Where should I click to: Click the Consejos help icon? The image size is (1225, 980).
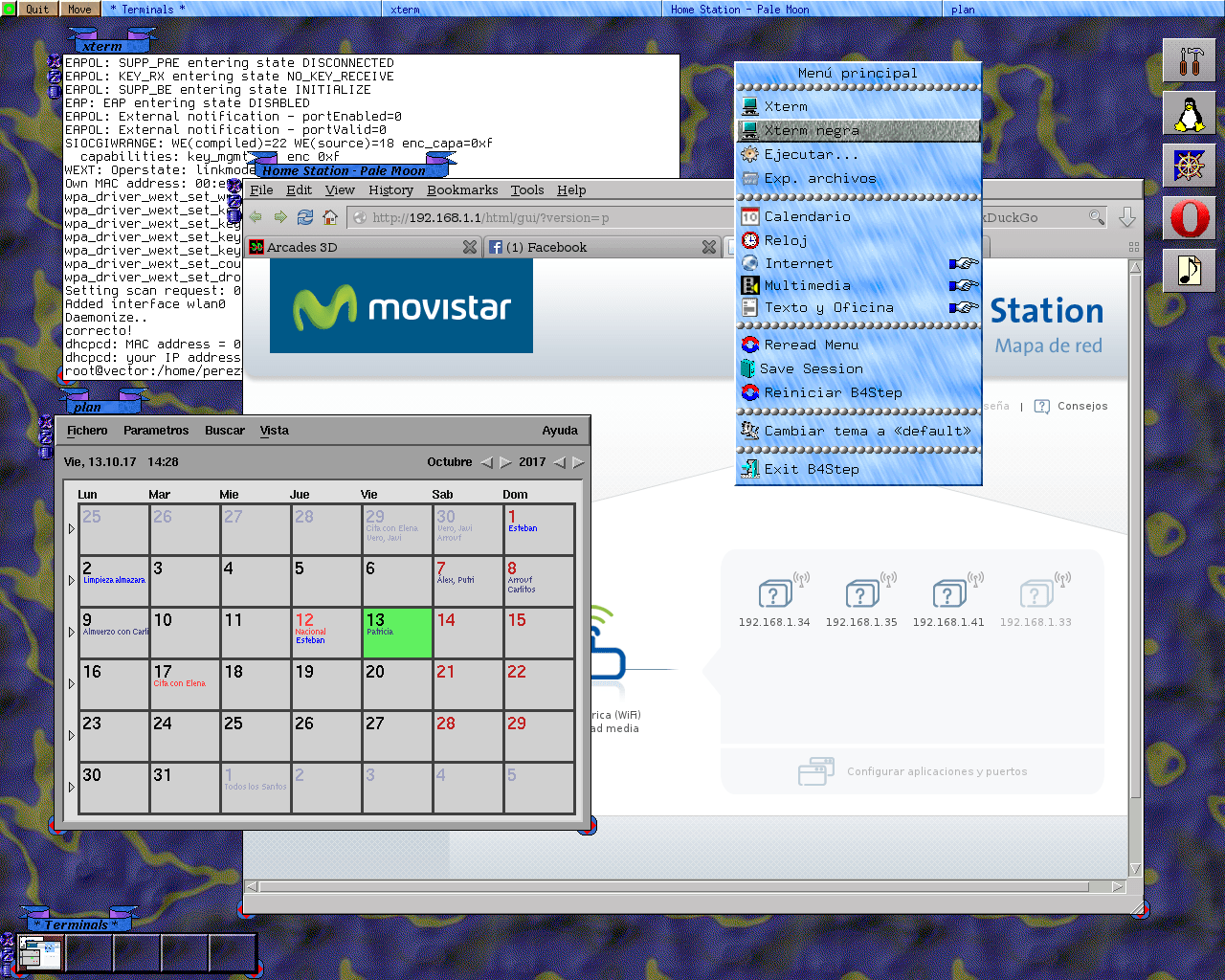[1042, 407]
